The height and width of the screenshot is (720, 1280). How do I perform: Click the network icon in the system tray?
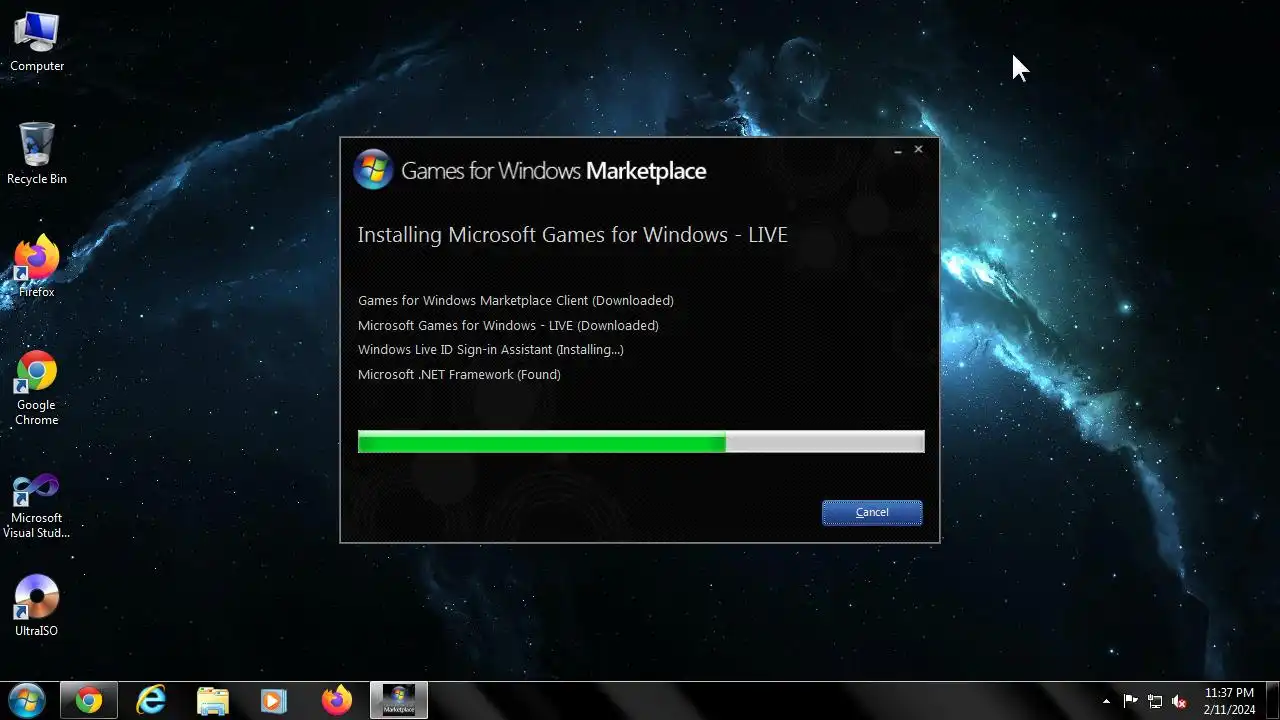click(x=1155, y=701)
